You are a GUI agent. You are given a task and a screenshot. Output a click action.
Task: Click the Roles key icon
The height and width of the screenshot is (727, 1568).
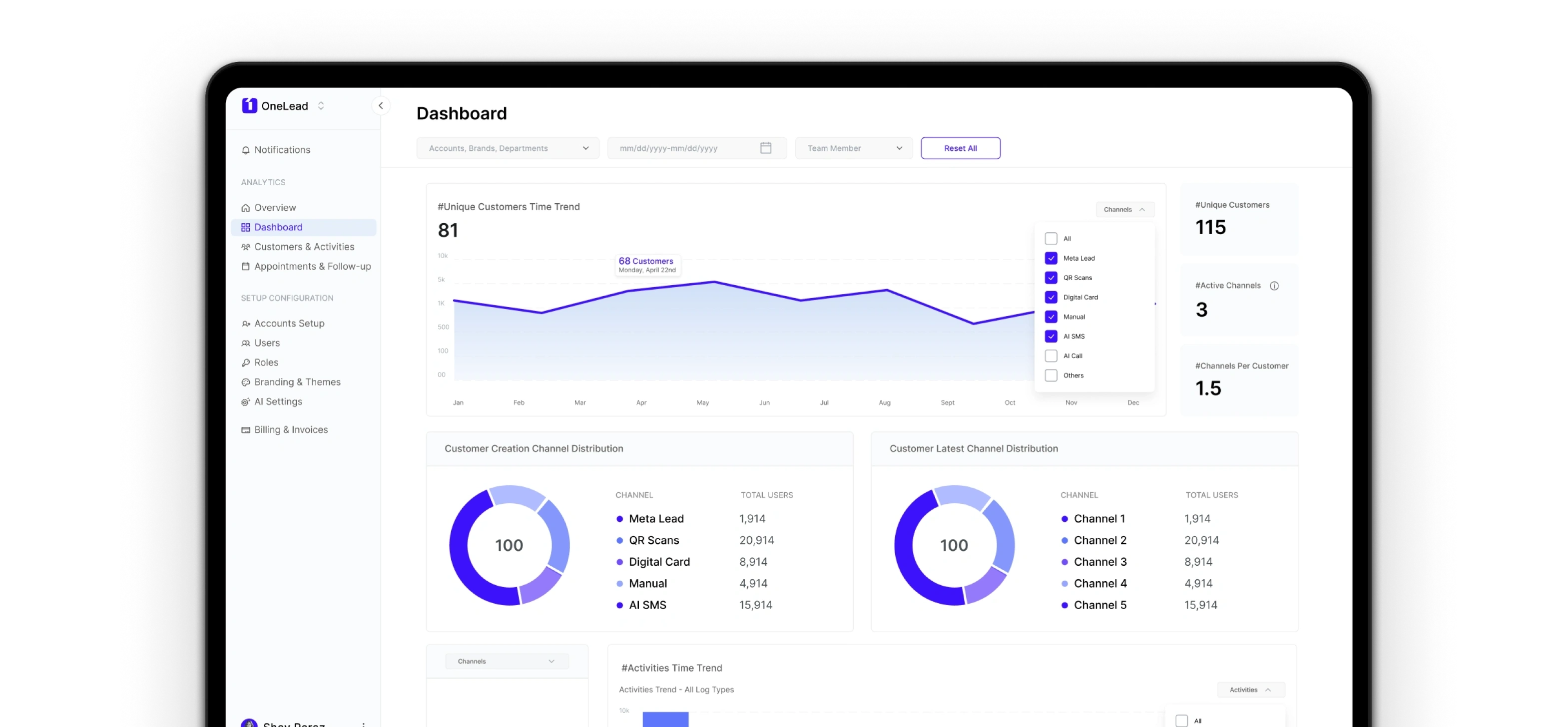[x=245, y=363]
